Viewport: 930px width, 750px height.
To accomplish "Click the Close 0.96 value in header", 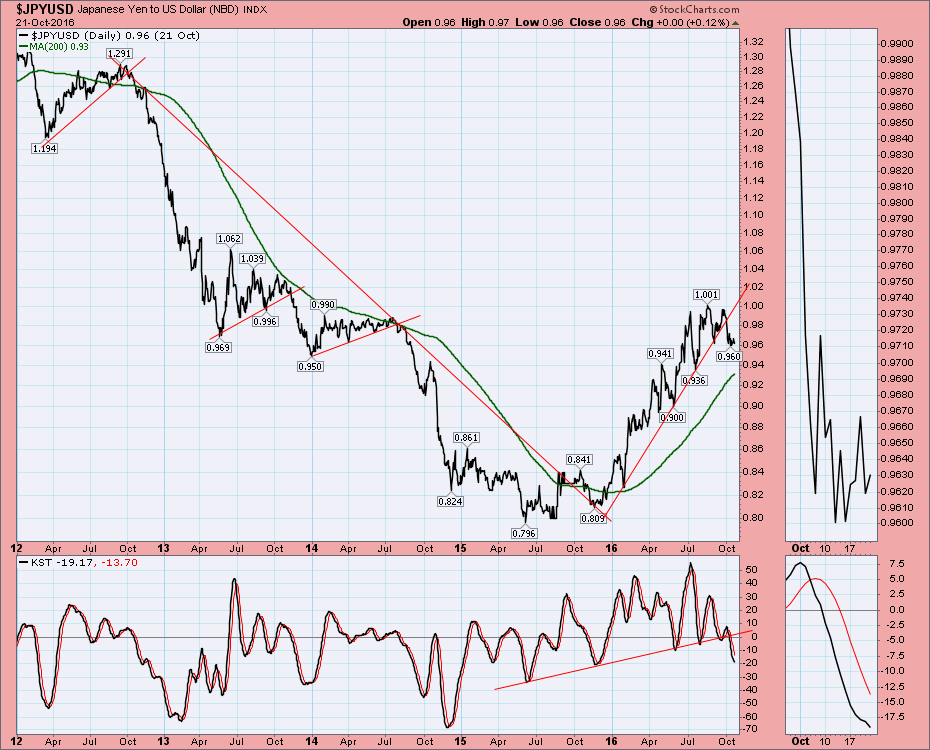I will [597, 23].
